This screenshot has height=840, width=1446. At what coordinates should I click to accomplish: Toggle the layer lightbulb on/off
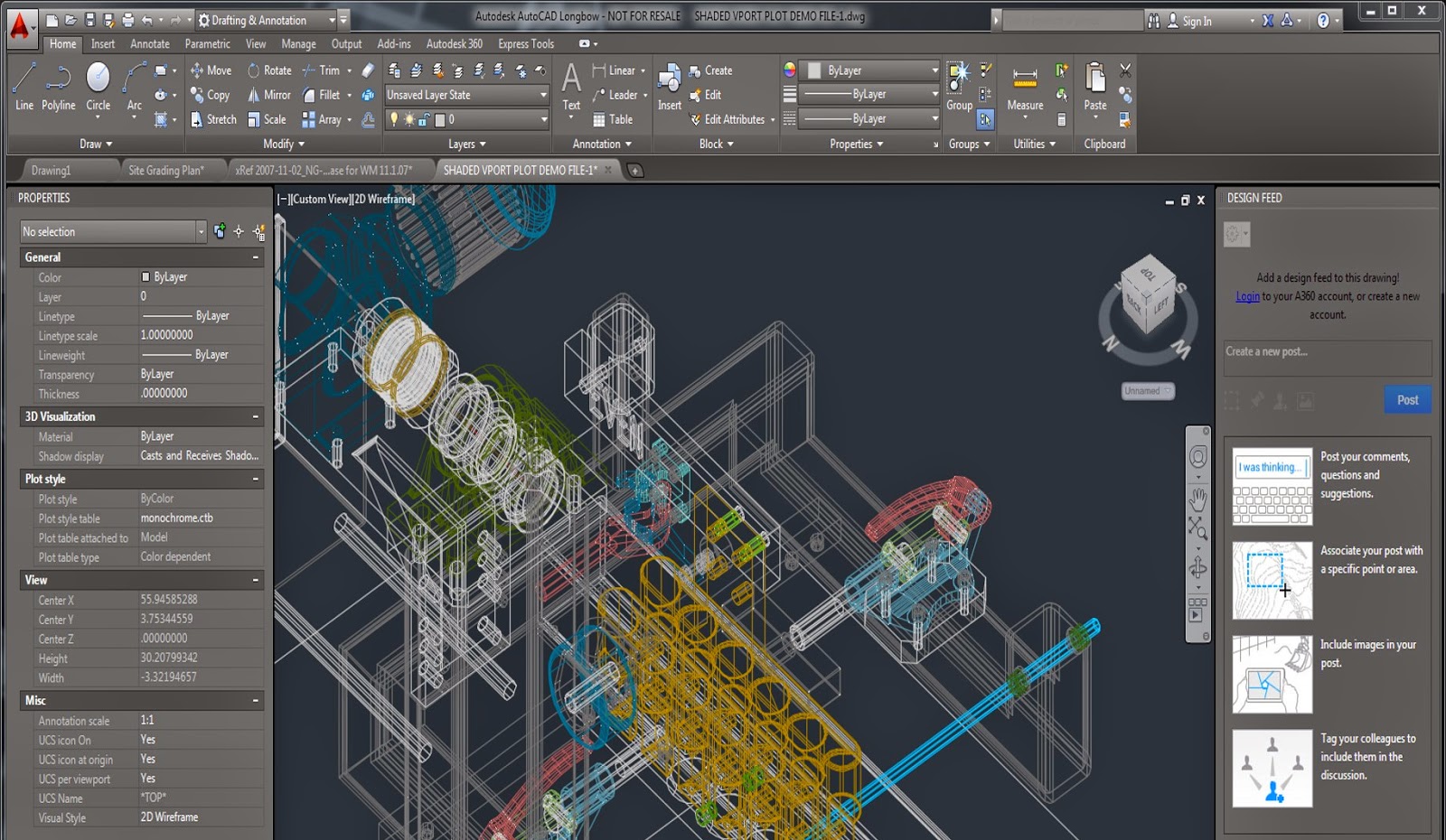(394, 119)
